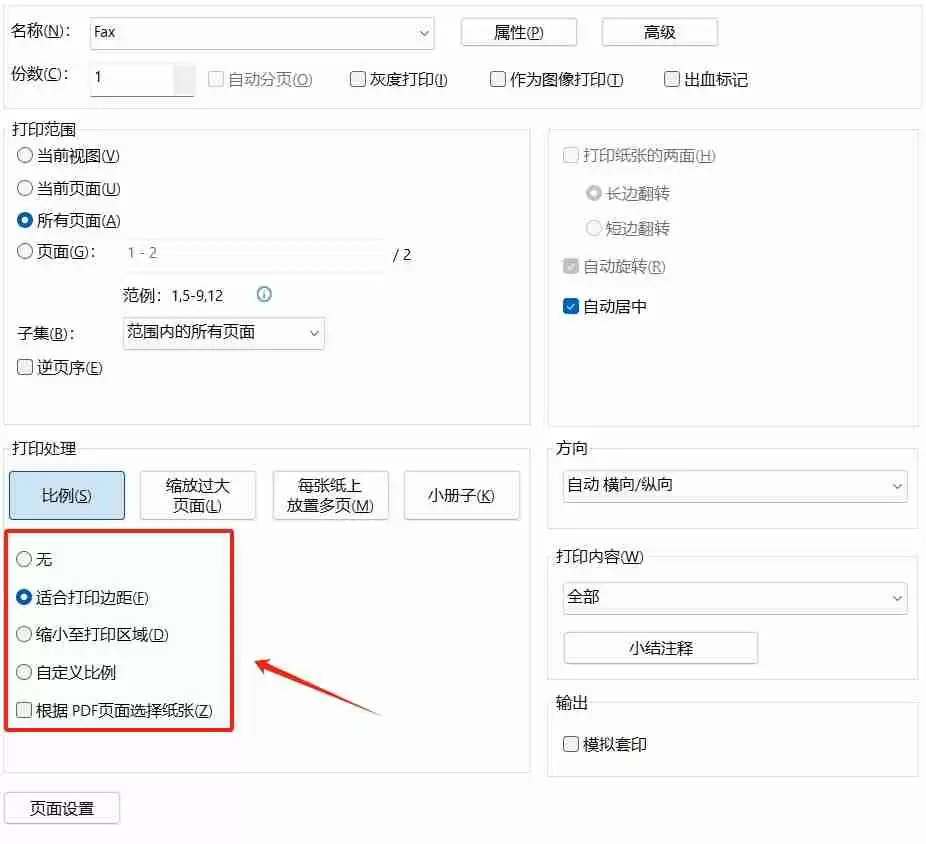The height and width of the screenshot is (844, 926).
Task: Open 页面设置 page setup
Action: pos(62,808)
